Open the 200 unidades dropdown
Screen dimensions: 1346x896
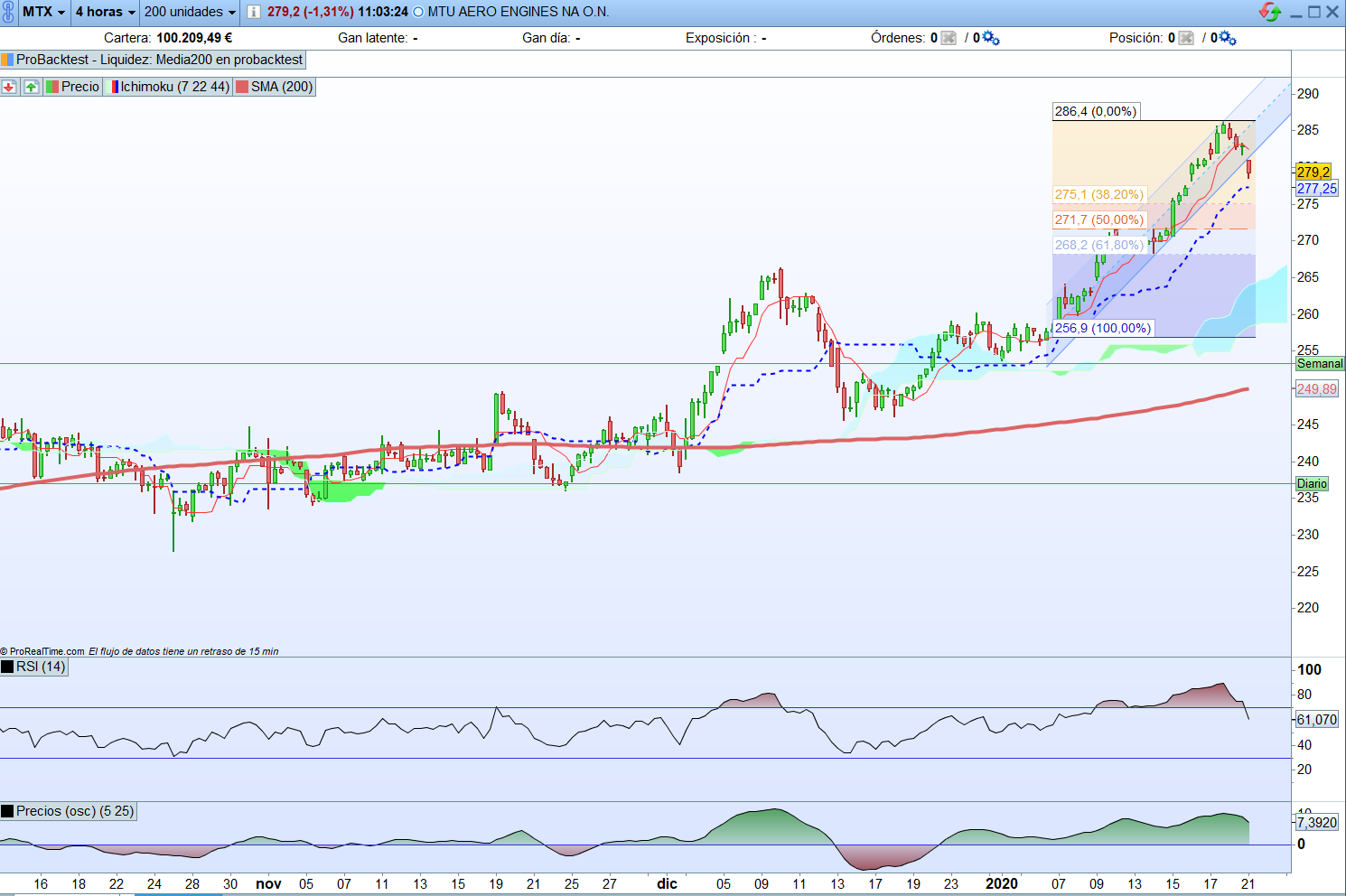pyautogui.click(x=190, y=12)
